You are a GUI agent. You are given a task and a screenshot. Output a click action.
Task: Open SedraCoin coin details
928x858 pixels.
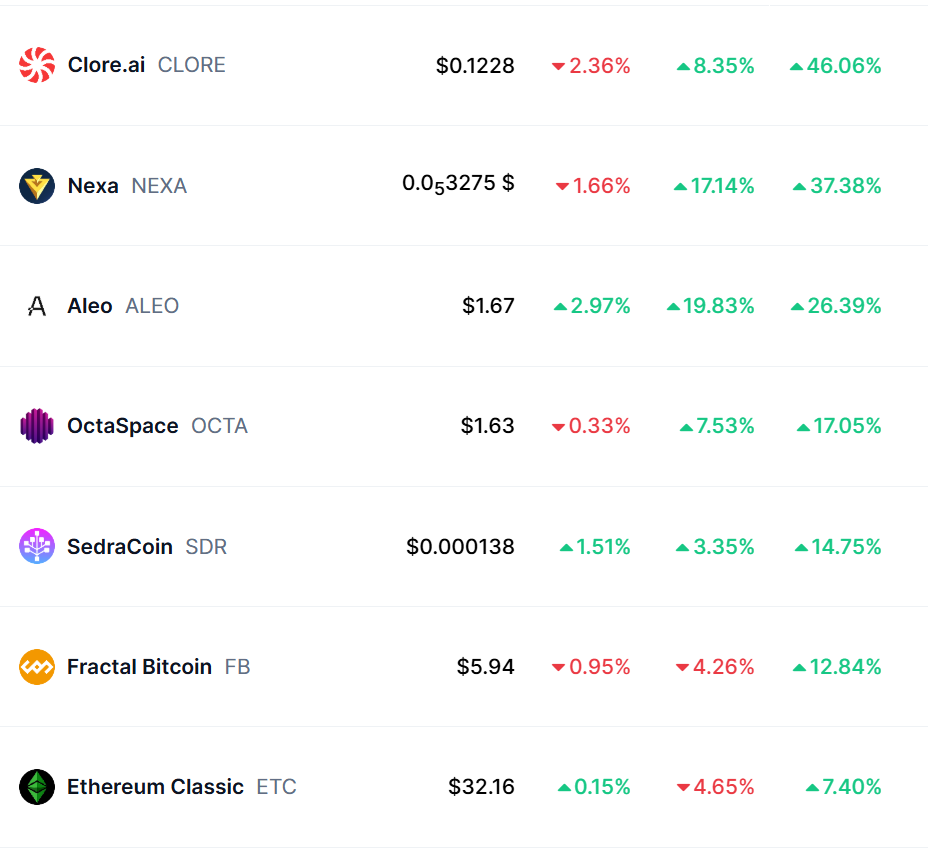point(120,547)
